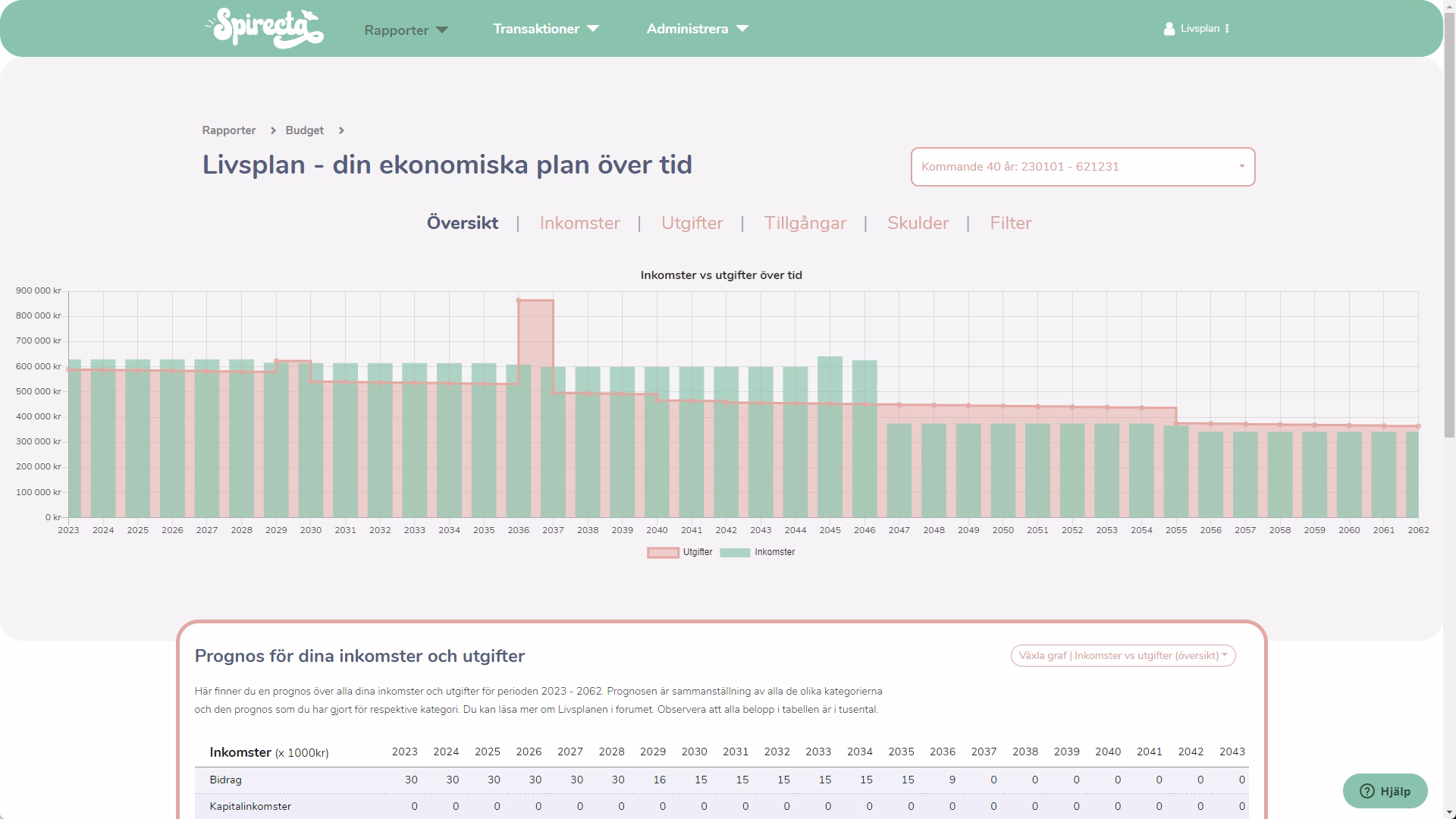The width and height of the screenshot is (1456, 819).
Task: Click breadcrumb chevron after Budget
Action: pyautogui.click(x=341, y=130)
